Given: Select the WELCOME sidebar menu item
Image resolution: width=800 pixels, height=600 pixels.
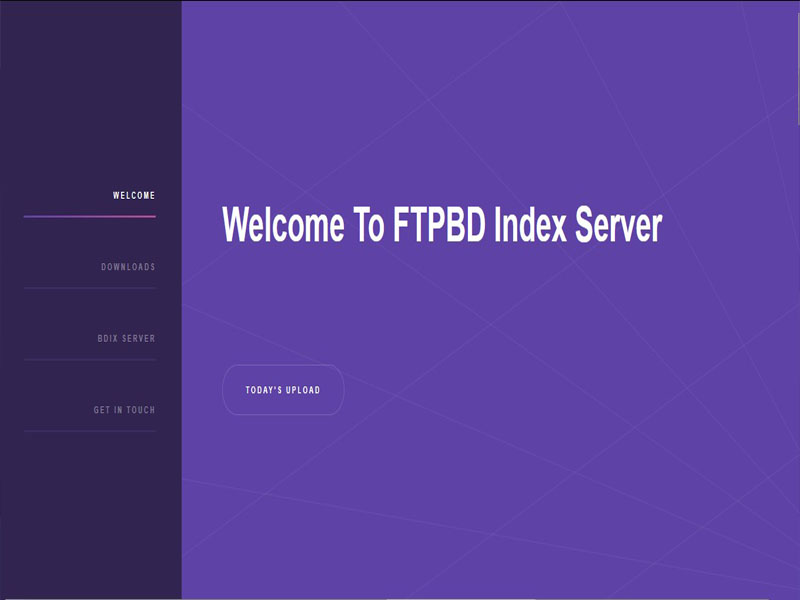Looking at the screenshot, I should [134, 196].
